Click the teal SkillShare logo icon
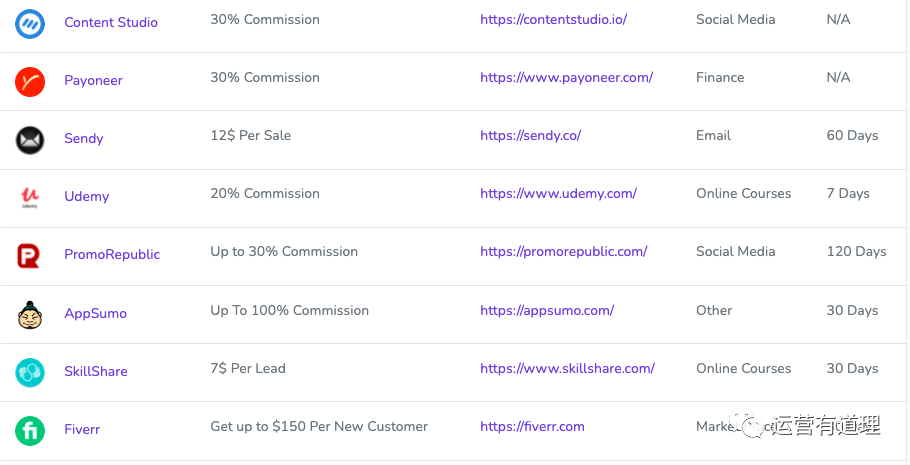 pyautogui.click(x=30, y=373)
